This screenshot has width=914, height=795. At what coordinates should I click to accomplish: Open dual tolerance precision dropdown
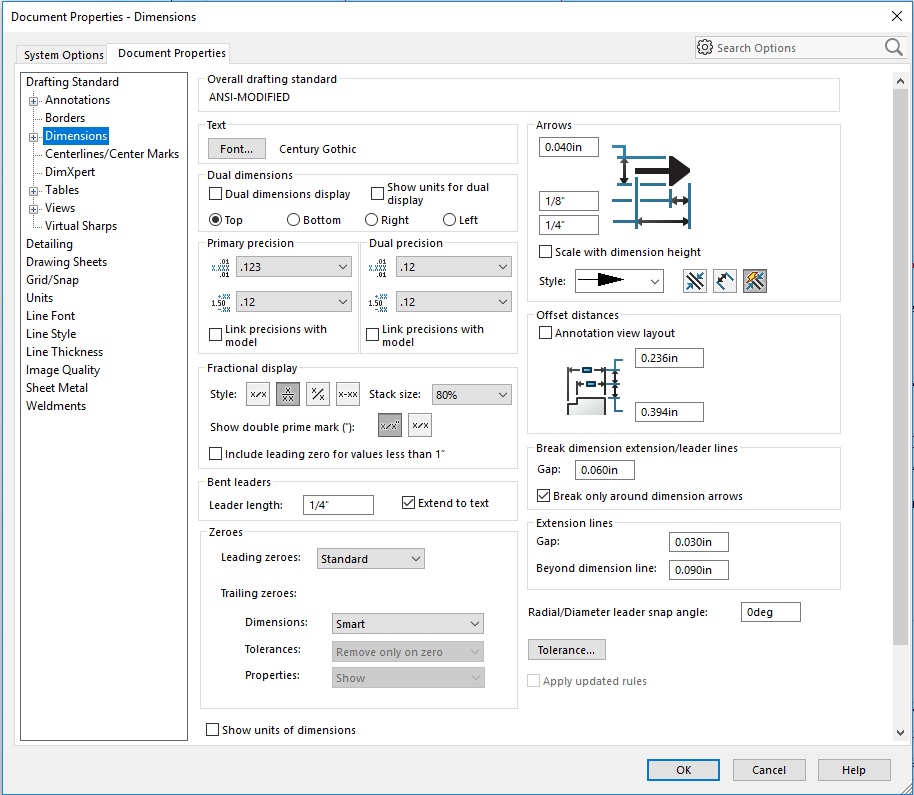click(454, 302)
